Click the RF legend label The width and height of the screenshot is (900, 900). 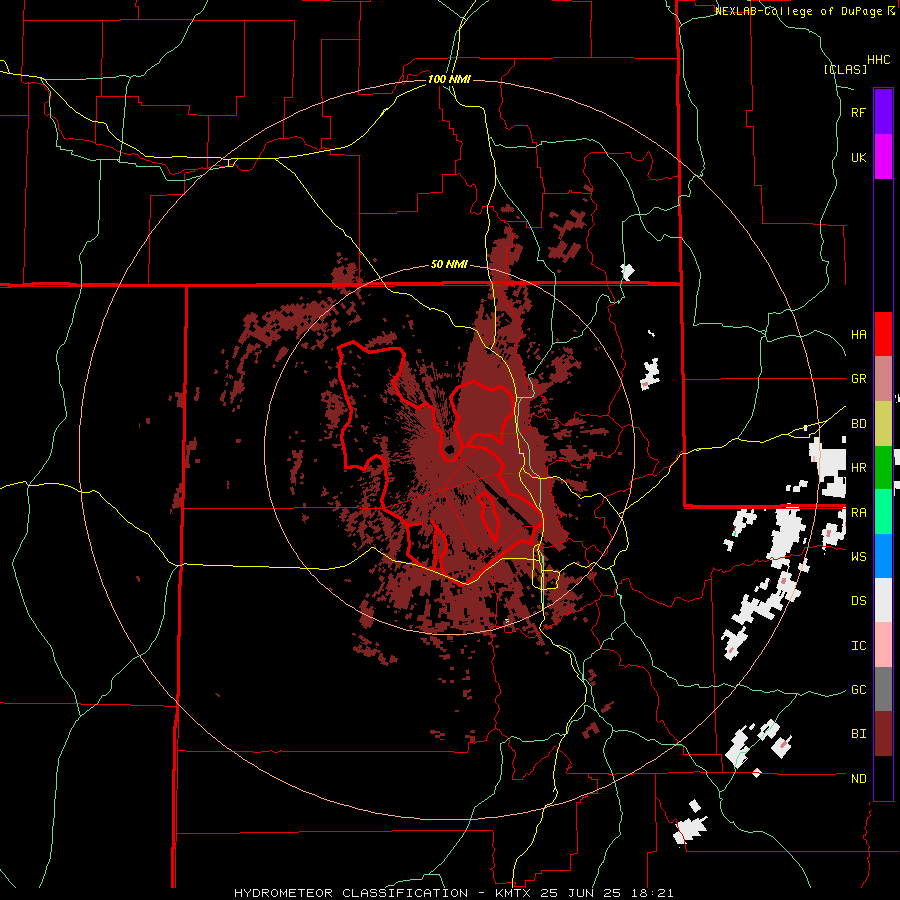click(x=858, y=112)
